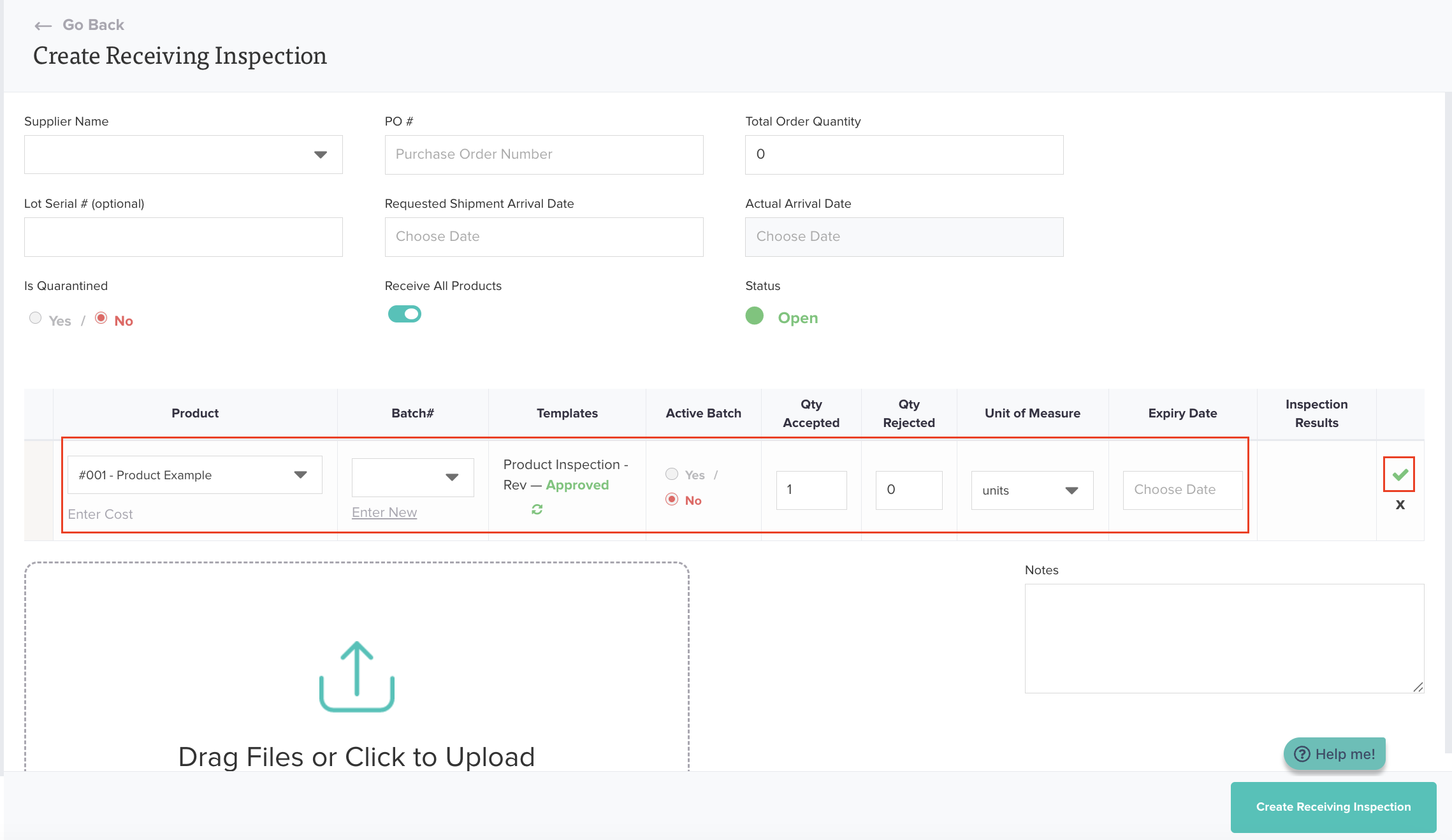Click the Purchase Order Number field
The height and width of the screenshot is (840, 1452).
coord(544,154)
